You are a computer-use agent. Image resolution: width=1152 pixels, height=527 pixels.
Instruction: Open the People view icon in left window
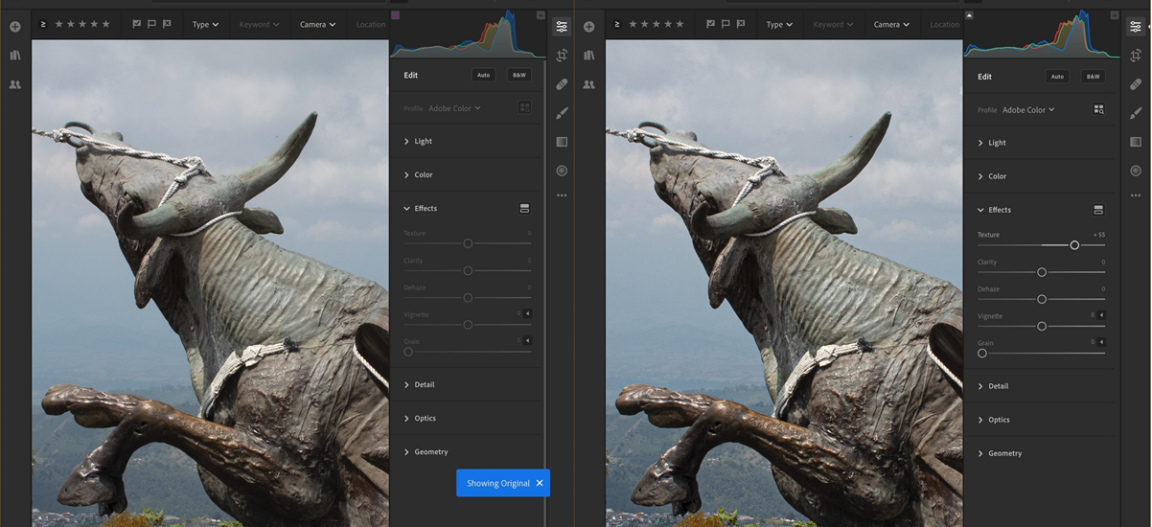click(15, 85)
